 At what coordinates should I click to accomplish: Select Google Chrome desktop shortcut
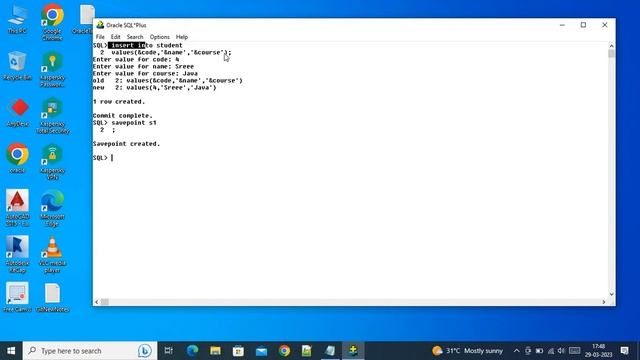[x=52, y=22]
